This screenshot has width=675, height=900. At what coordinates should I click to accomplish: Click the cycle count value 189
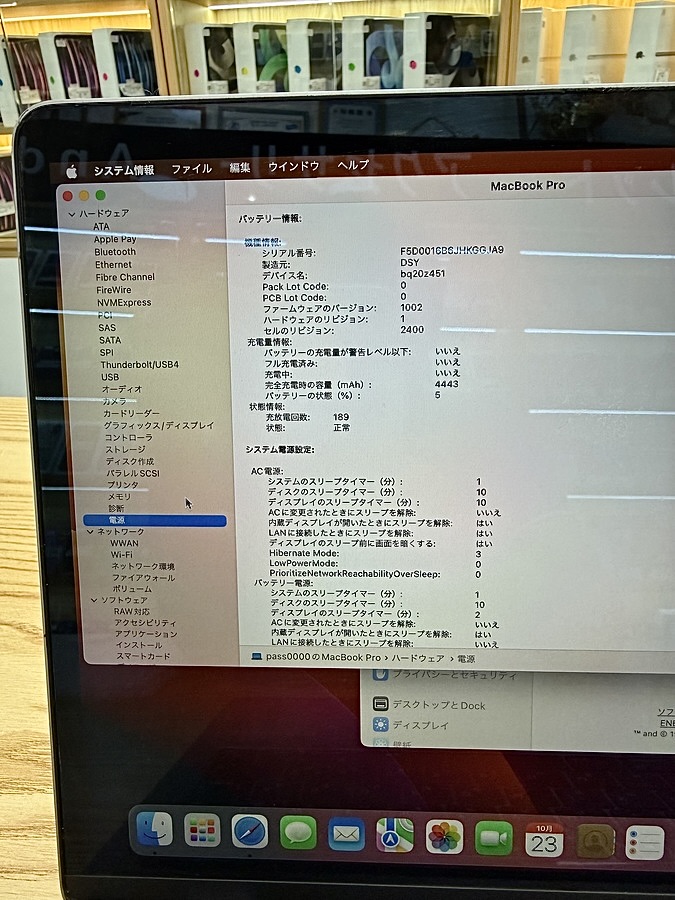[341, 417]
